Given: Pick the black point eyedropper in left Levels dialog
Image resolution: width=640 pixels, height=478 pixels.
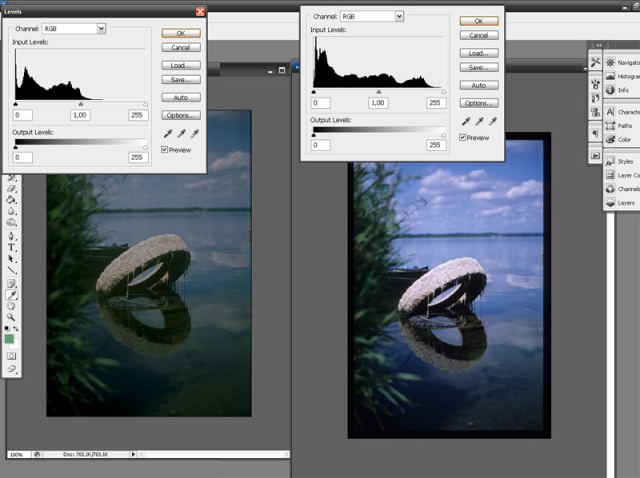Looking at the screenshot, I should click(168, 133).
